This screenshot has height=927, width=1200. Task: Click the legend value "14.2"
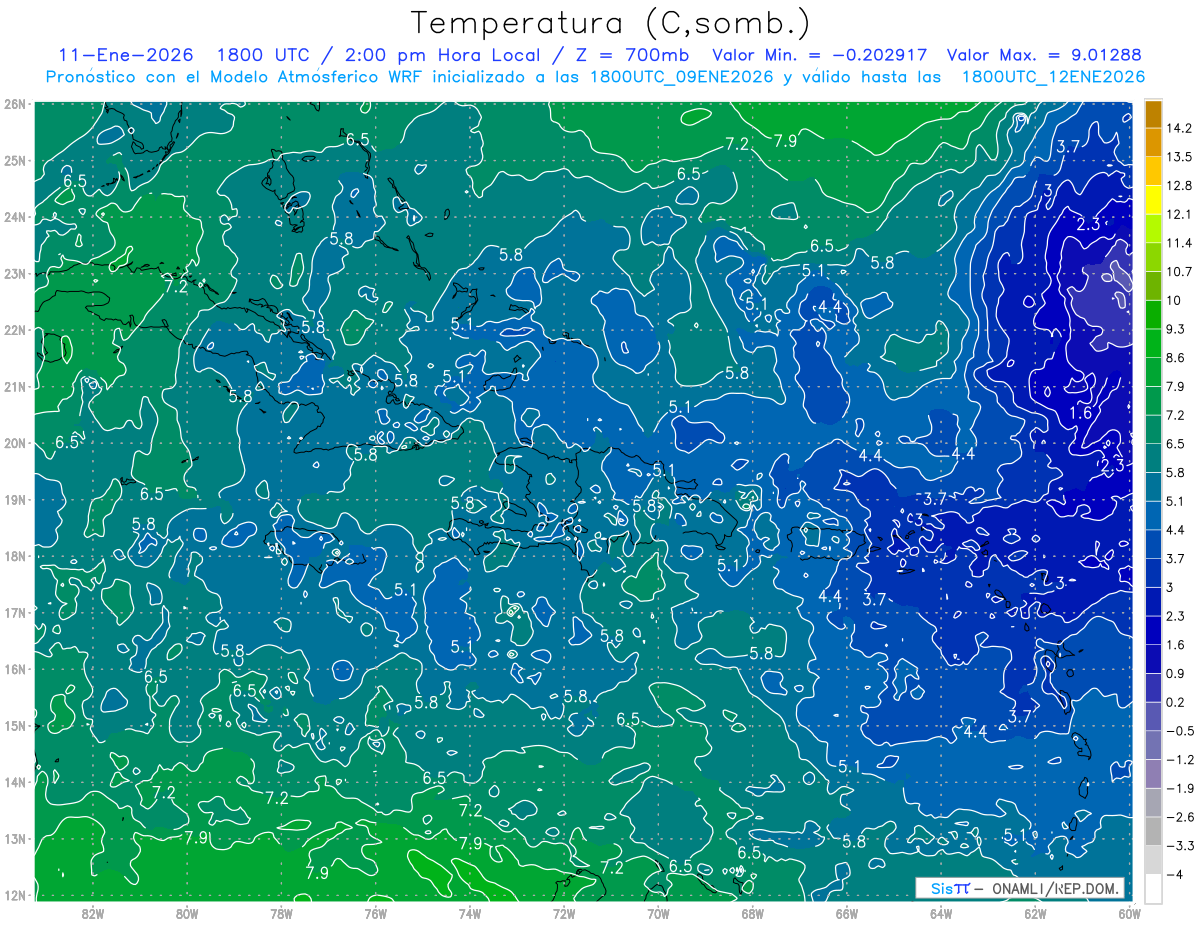[1179, 128]
